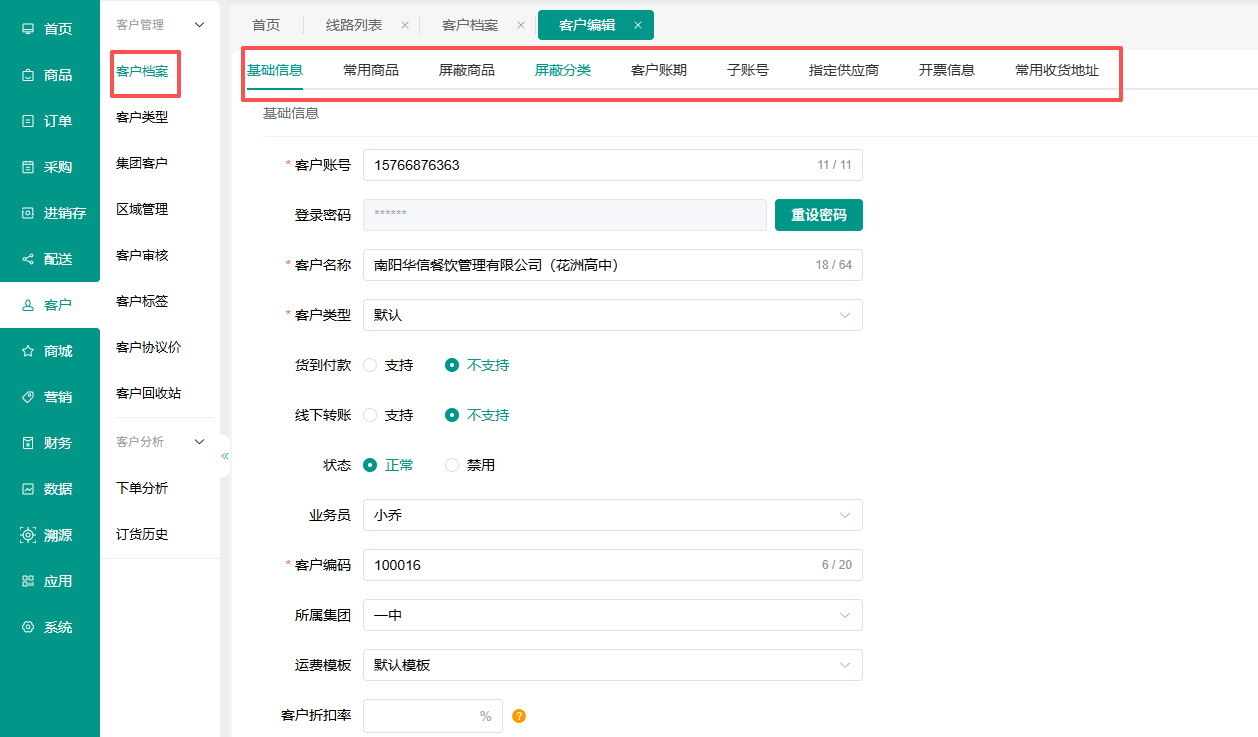Click the 商品 sidebar icon
Viewport: 1258px width, 737px height.
[x=28, y=75]
